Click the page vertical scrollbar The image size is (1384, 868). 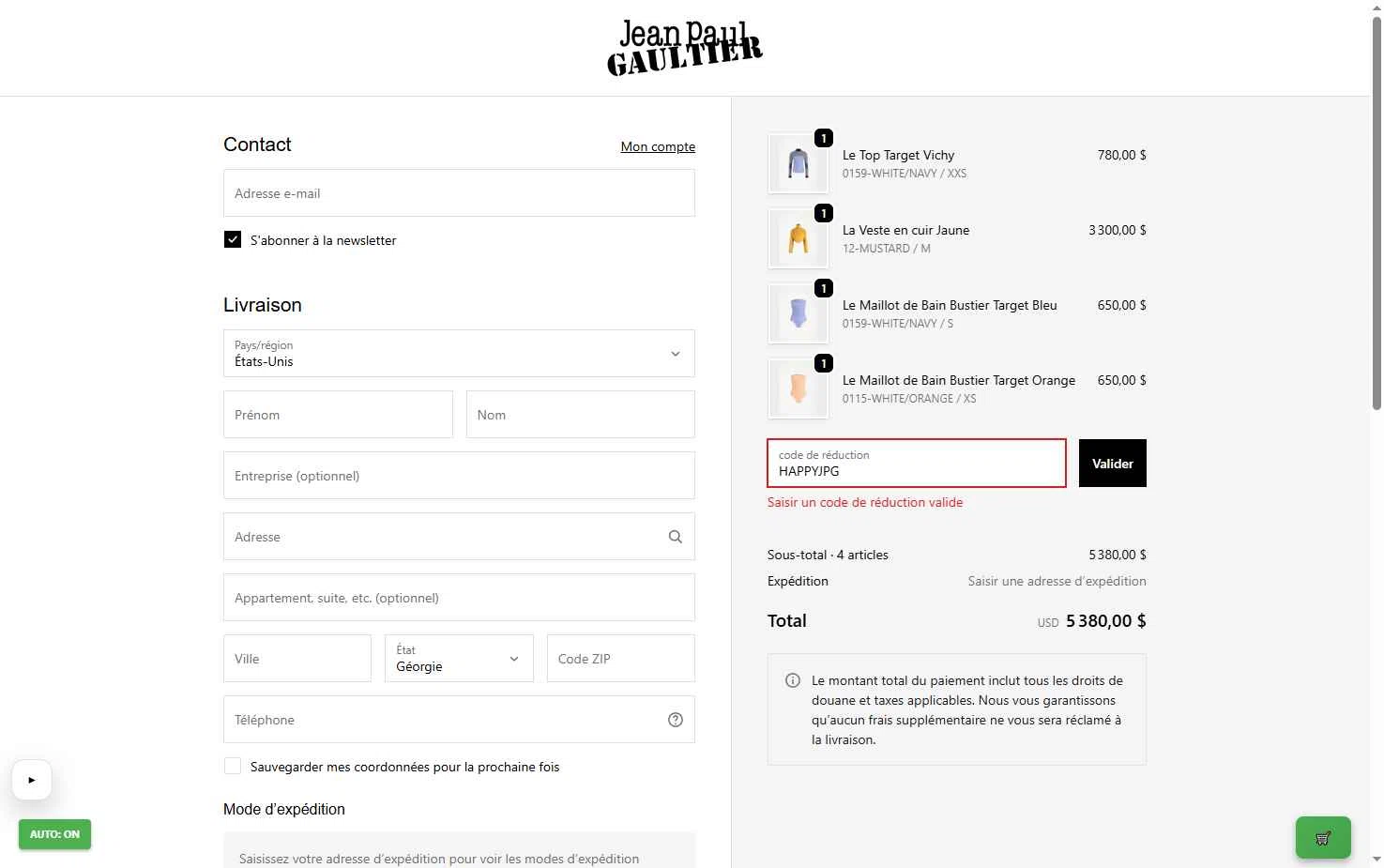1376,211
